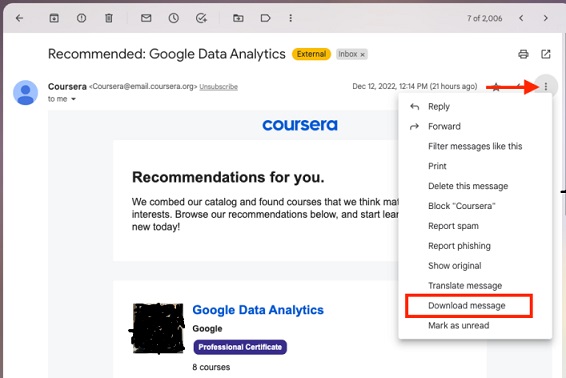Image resolution: width=566 pixels, height=378 pixels.
Task: Choose Forward from the menu
Action: (475, 126)
